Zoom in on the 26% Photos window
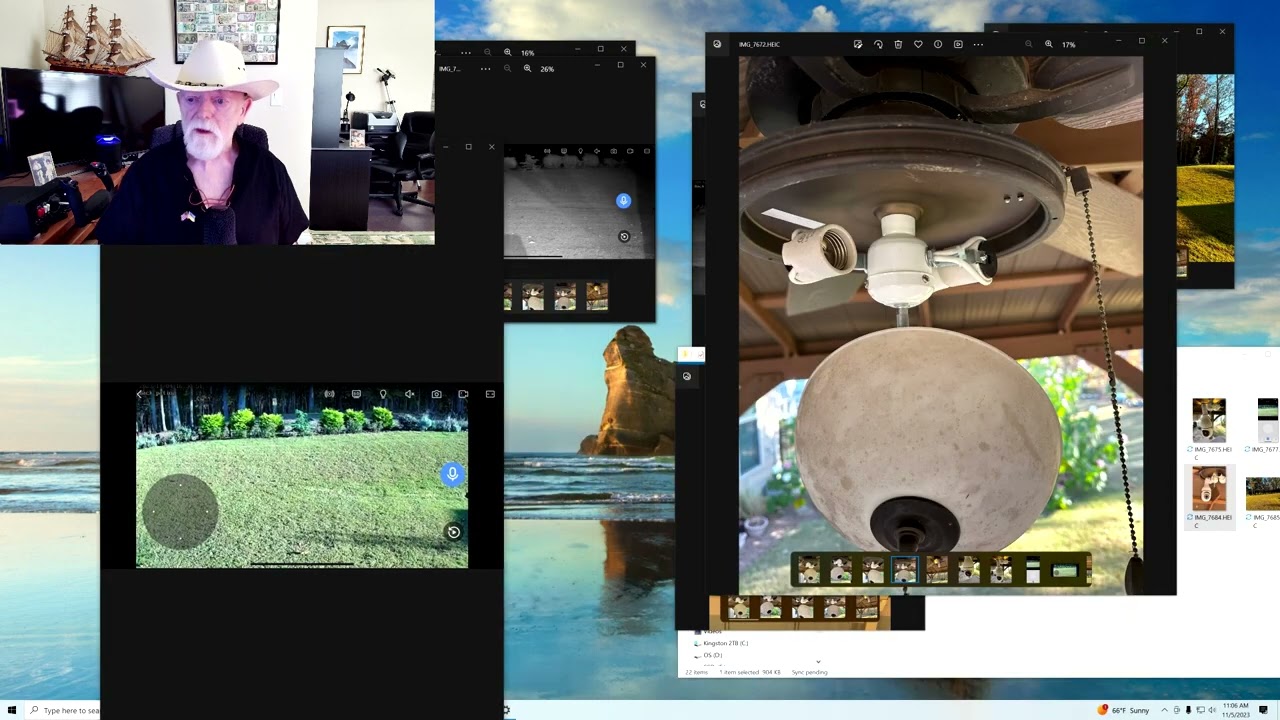Screen dimensions: 1280x720 pyautogui.click(x=527, y=69)
